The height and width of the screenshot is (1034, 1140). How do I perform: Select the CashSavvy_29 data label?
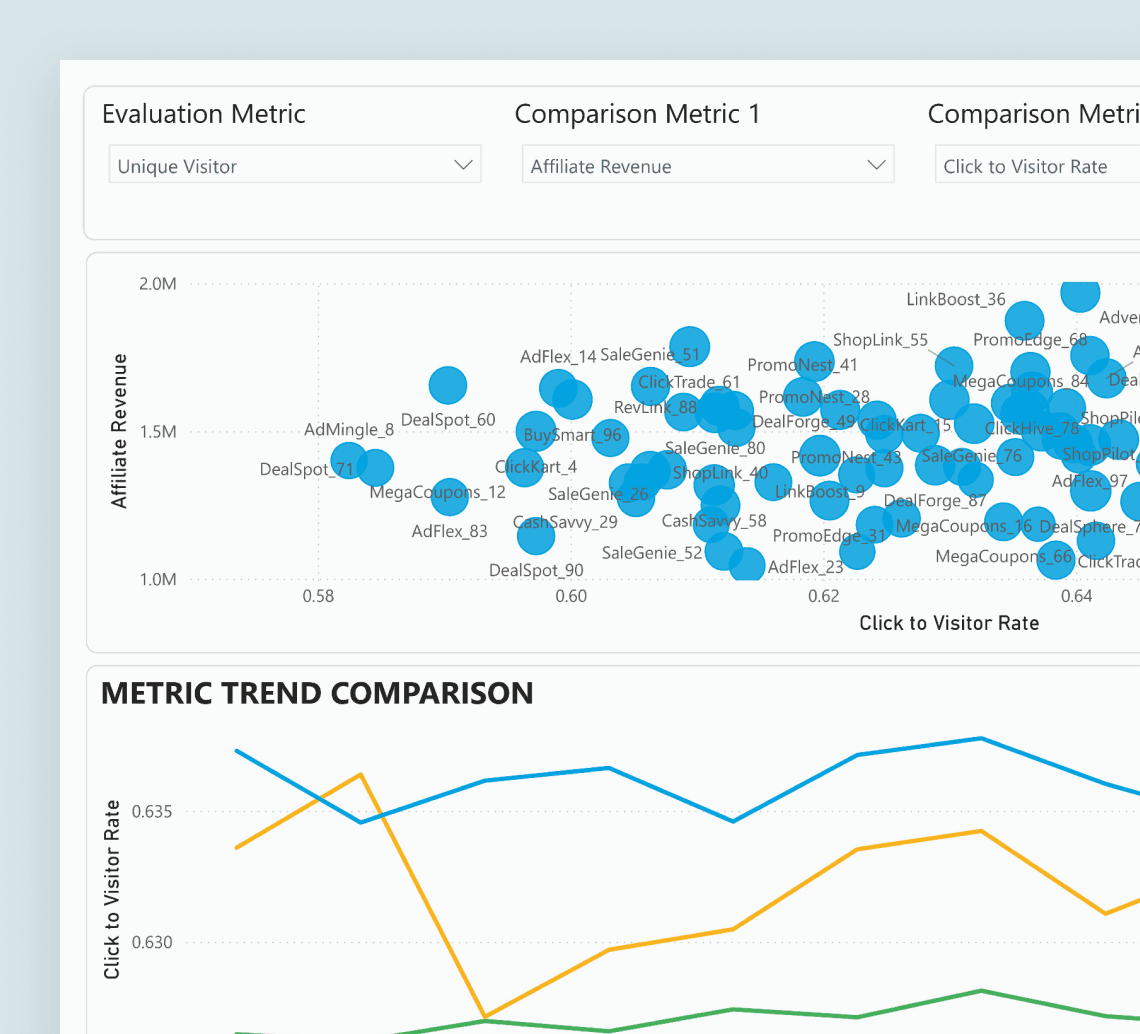(x=565, y=522)
